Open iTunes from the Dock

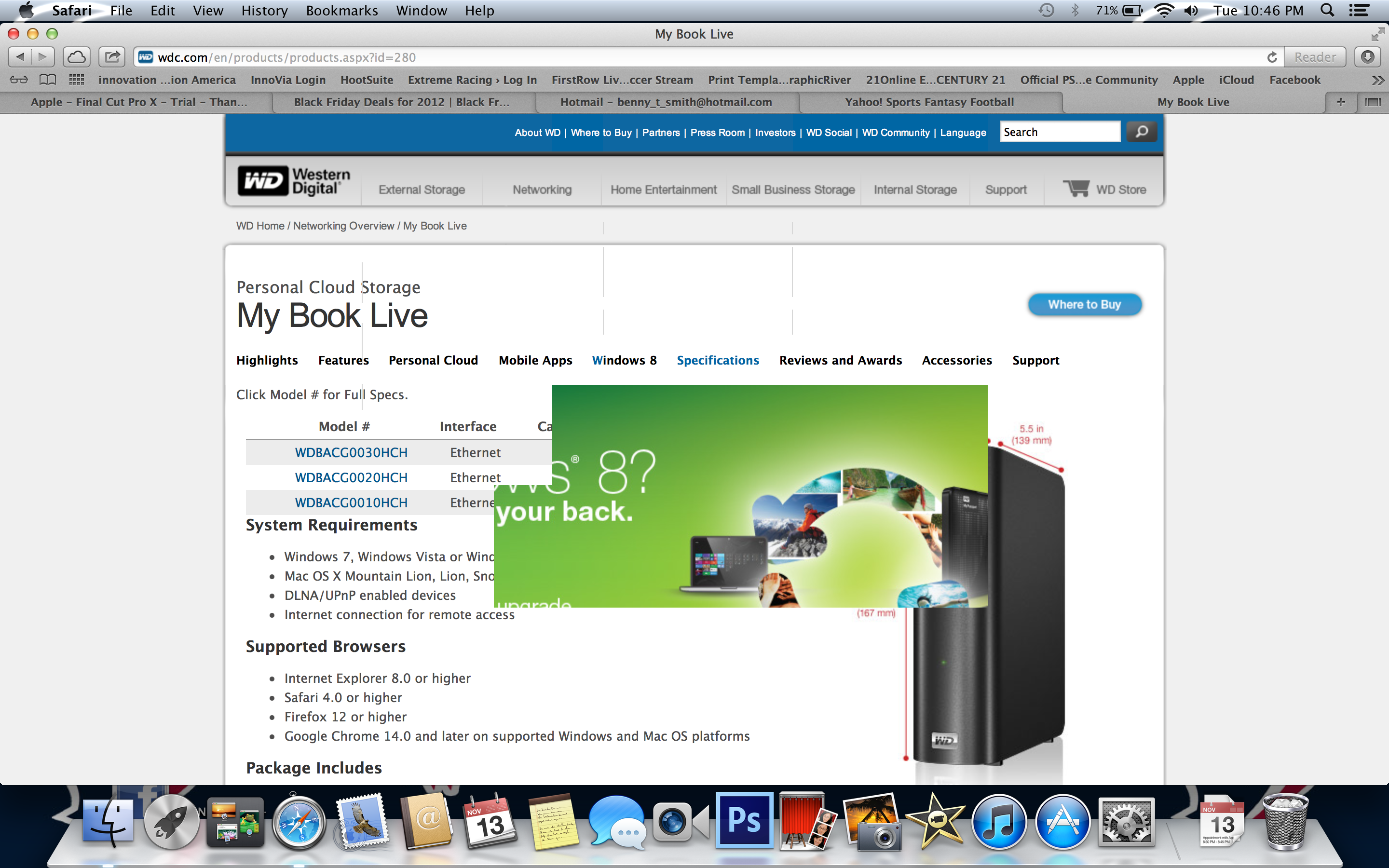[x=999, y=823]
